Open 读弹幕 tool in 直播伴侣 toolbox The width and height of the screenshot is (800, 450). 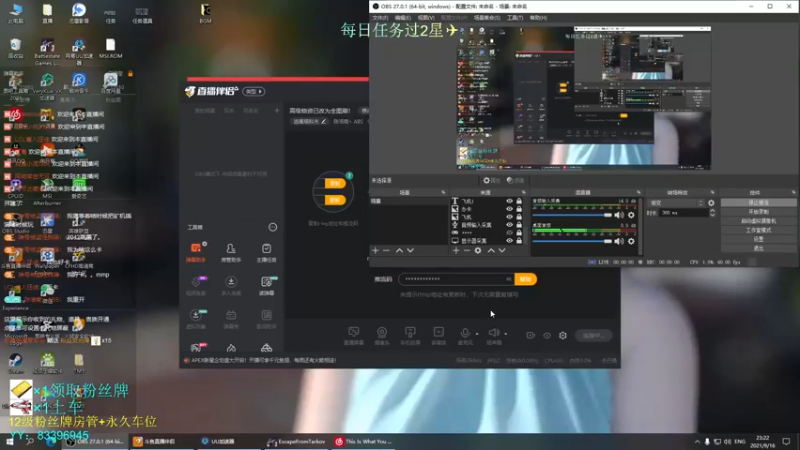pyautogui.click(x=266, y=285)
